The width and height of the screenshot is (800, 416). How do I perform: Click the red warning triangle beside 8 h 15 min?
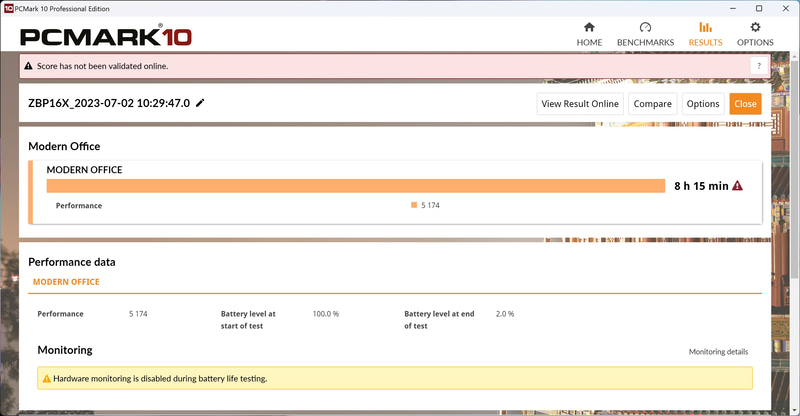(737, 186)
